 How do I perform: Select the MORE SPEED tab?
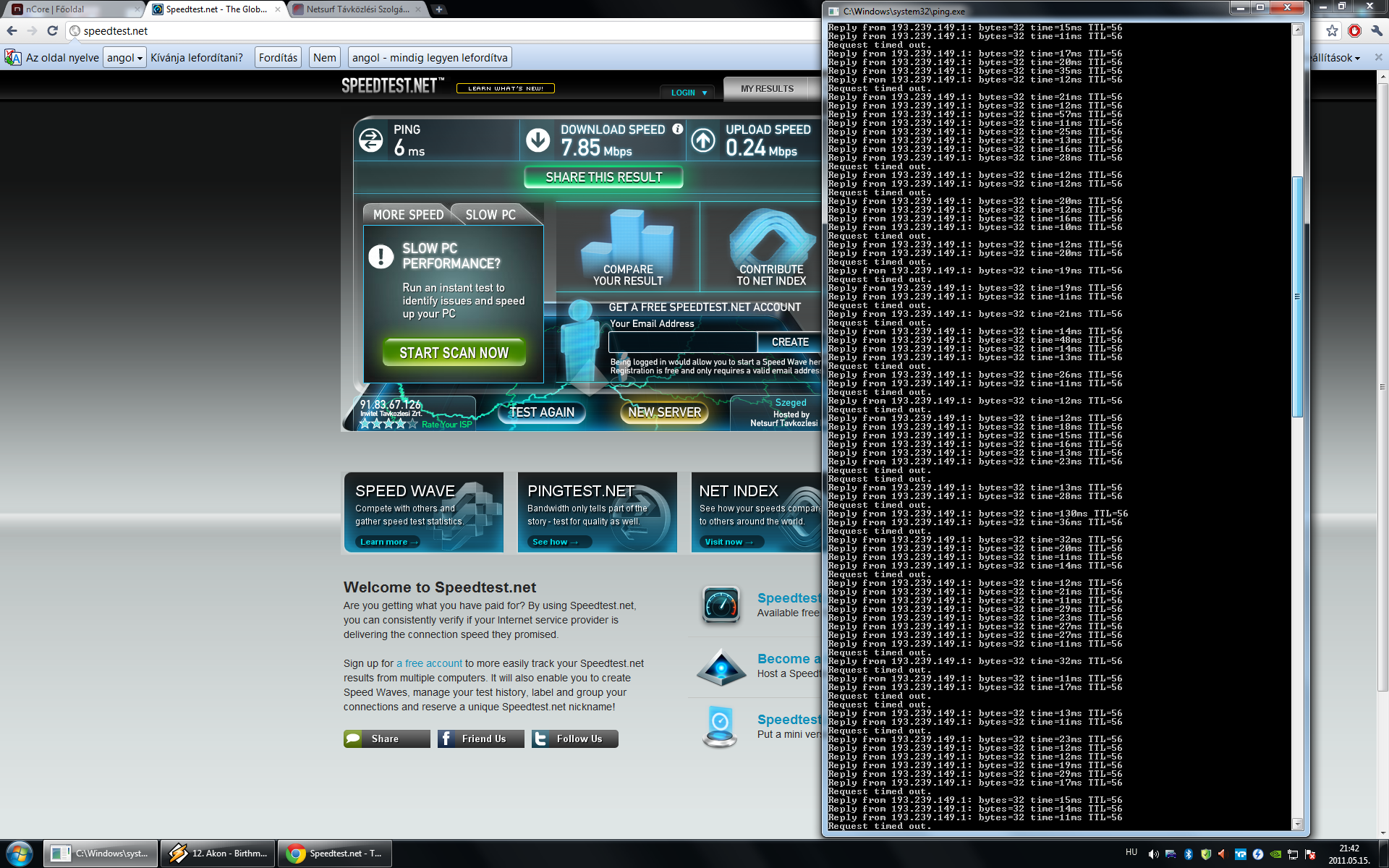click(408, 215)
